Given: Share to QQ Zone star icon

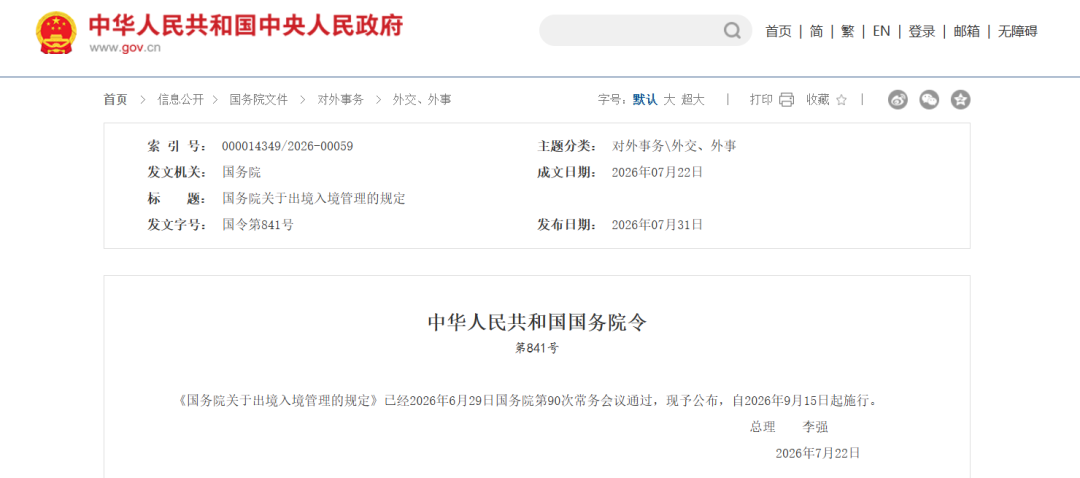Looking at the screenshot, I should (960, 100).
